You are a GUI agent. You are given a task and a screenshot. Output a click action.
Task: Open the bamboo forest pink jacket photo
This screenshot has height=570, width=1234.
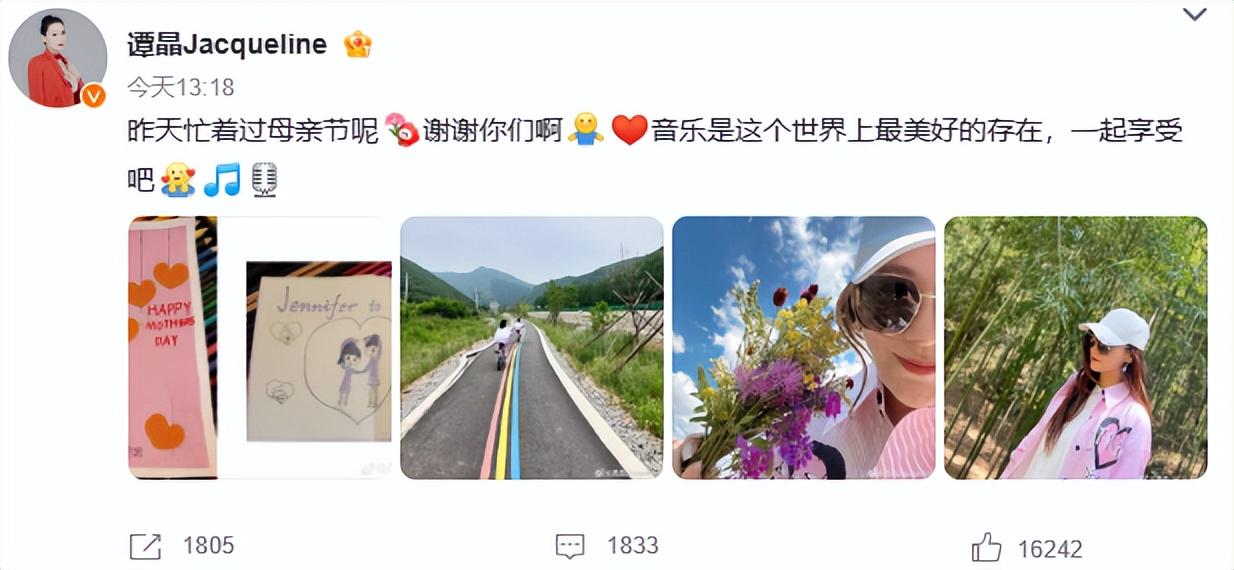coord(1076,348)
